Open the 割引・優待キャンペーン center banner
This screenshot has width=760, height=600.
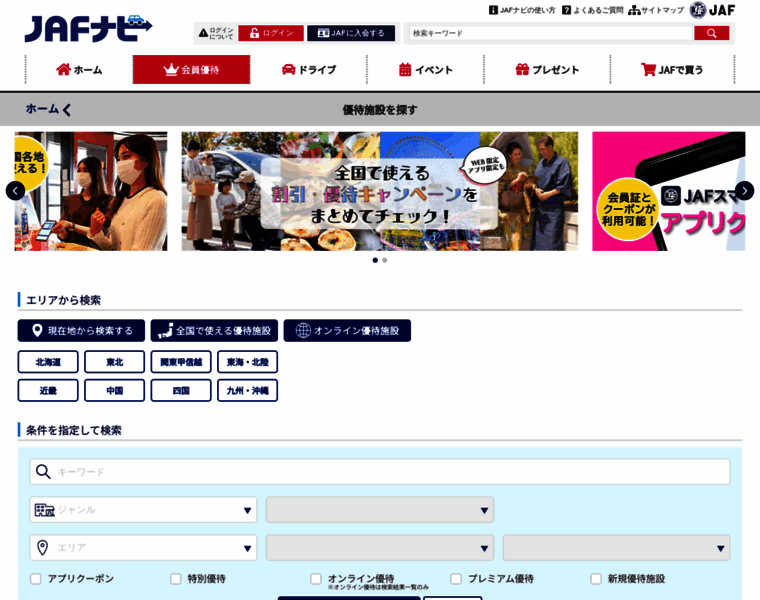tap(380, 191)
